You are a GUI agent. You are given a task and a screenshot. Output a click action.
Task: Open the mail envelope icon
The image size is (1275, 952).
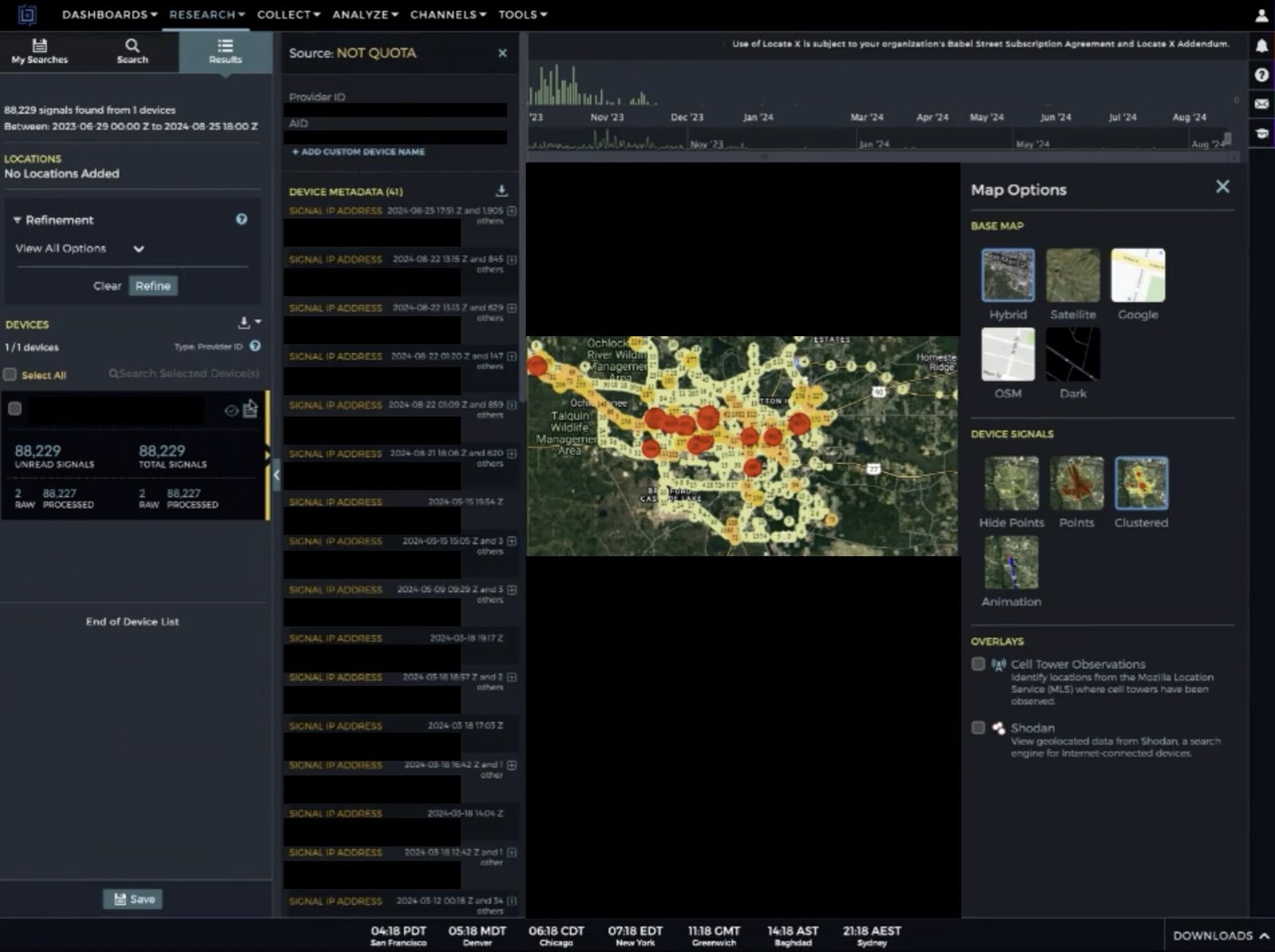(1261, 104)
